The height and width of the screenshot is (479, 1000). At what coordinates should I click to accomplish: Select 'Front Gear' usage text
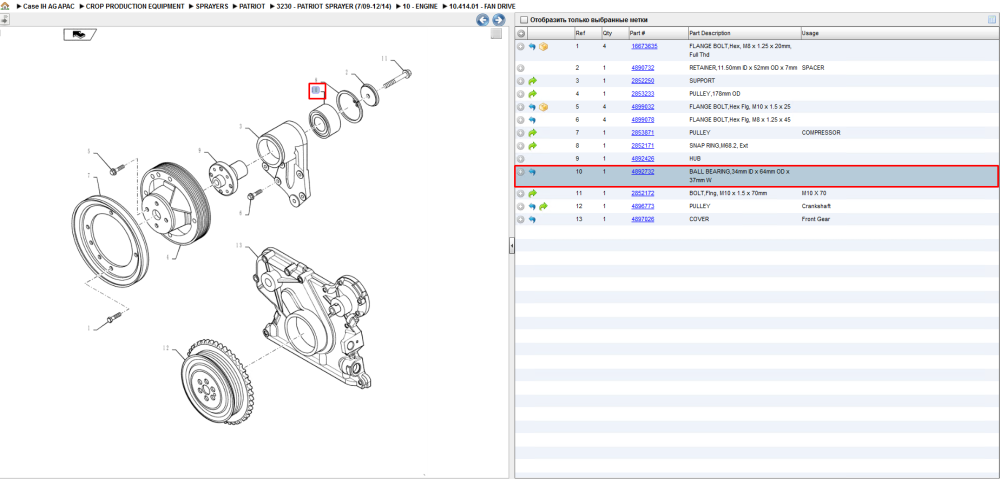(x=816, y=219)
